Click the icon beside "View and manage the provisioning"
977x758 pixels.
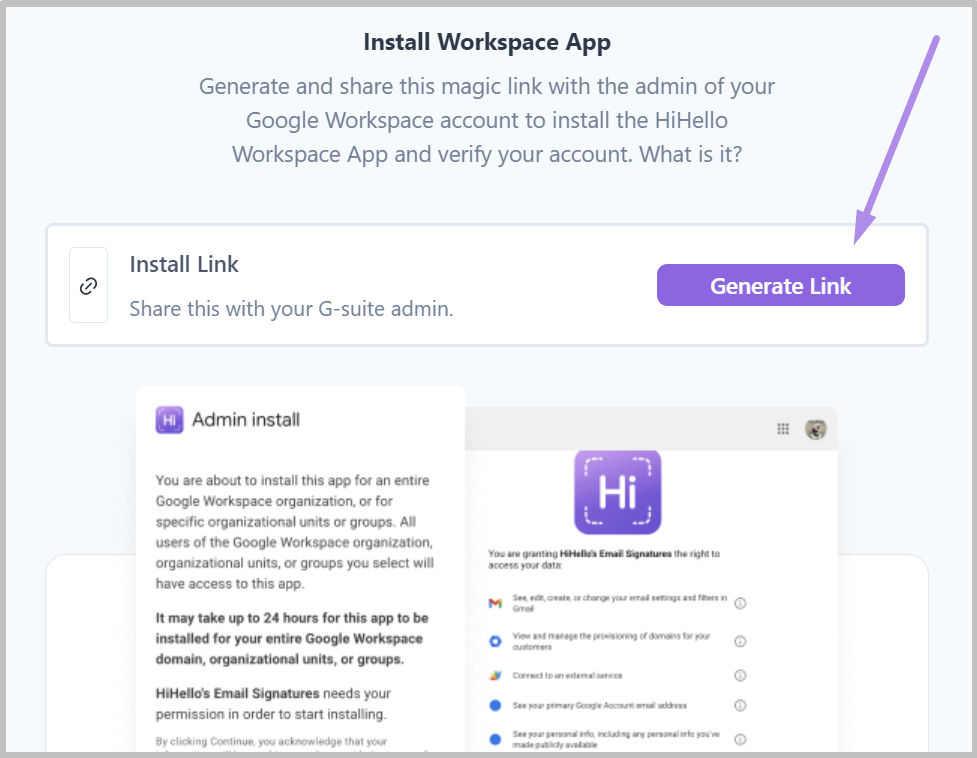495,642
